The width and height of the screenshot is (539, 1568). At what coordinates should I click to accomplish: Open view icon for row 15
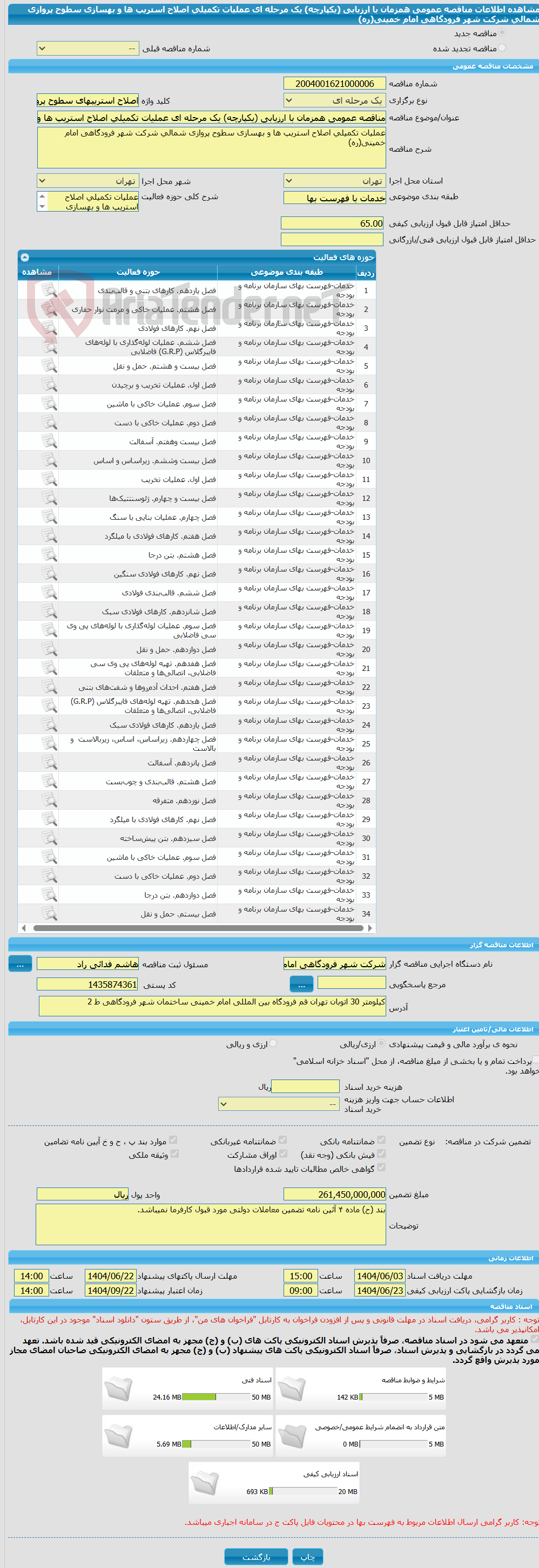point(49,554)
